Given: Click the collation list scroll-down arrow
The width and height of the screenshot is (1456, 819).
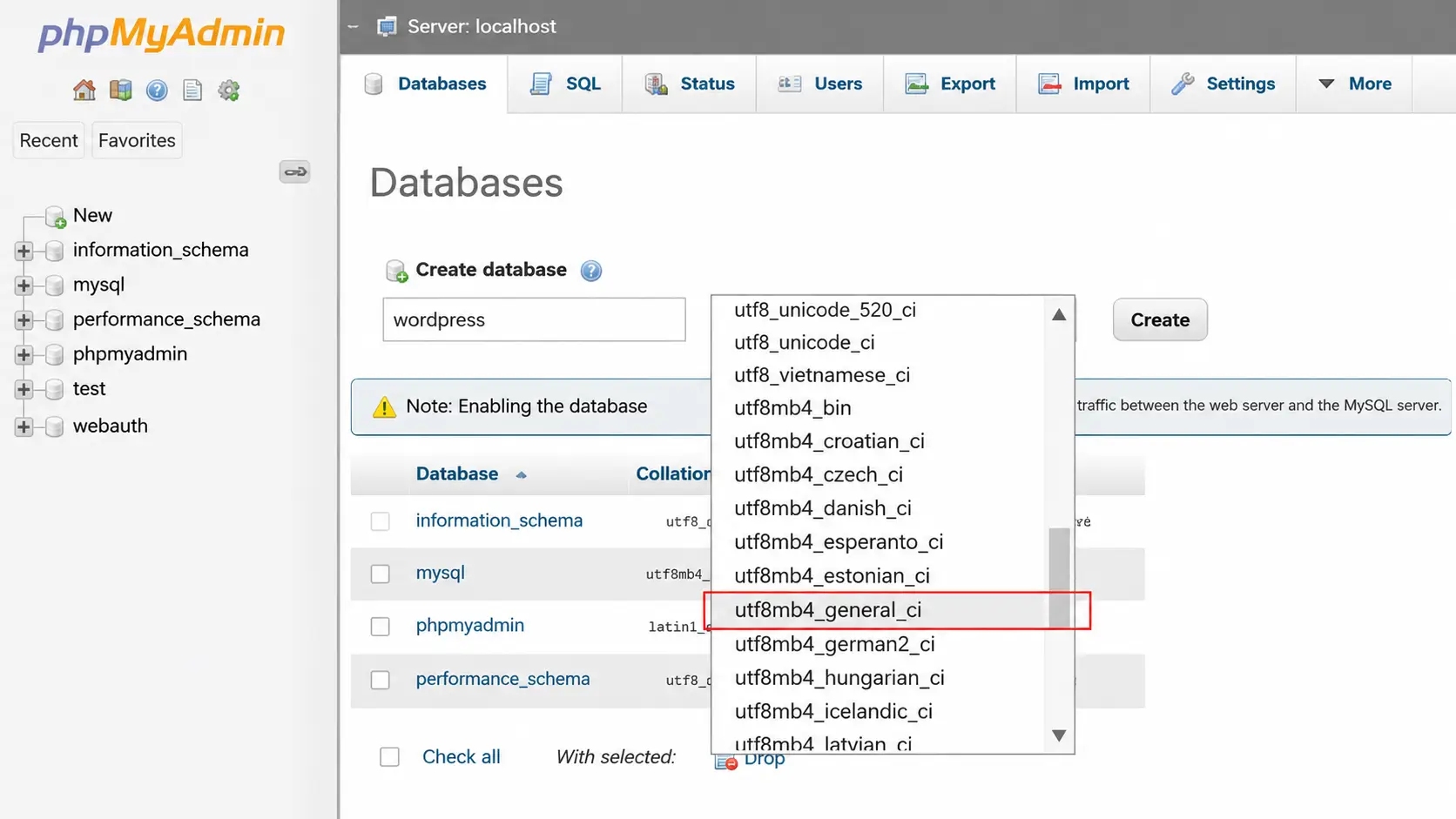Looking at the screenshot, I should click(x=1059, y=736).
